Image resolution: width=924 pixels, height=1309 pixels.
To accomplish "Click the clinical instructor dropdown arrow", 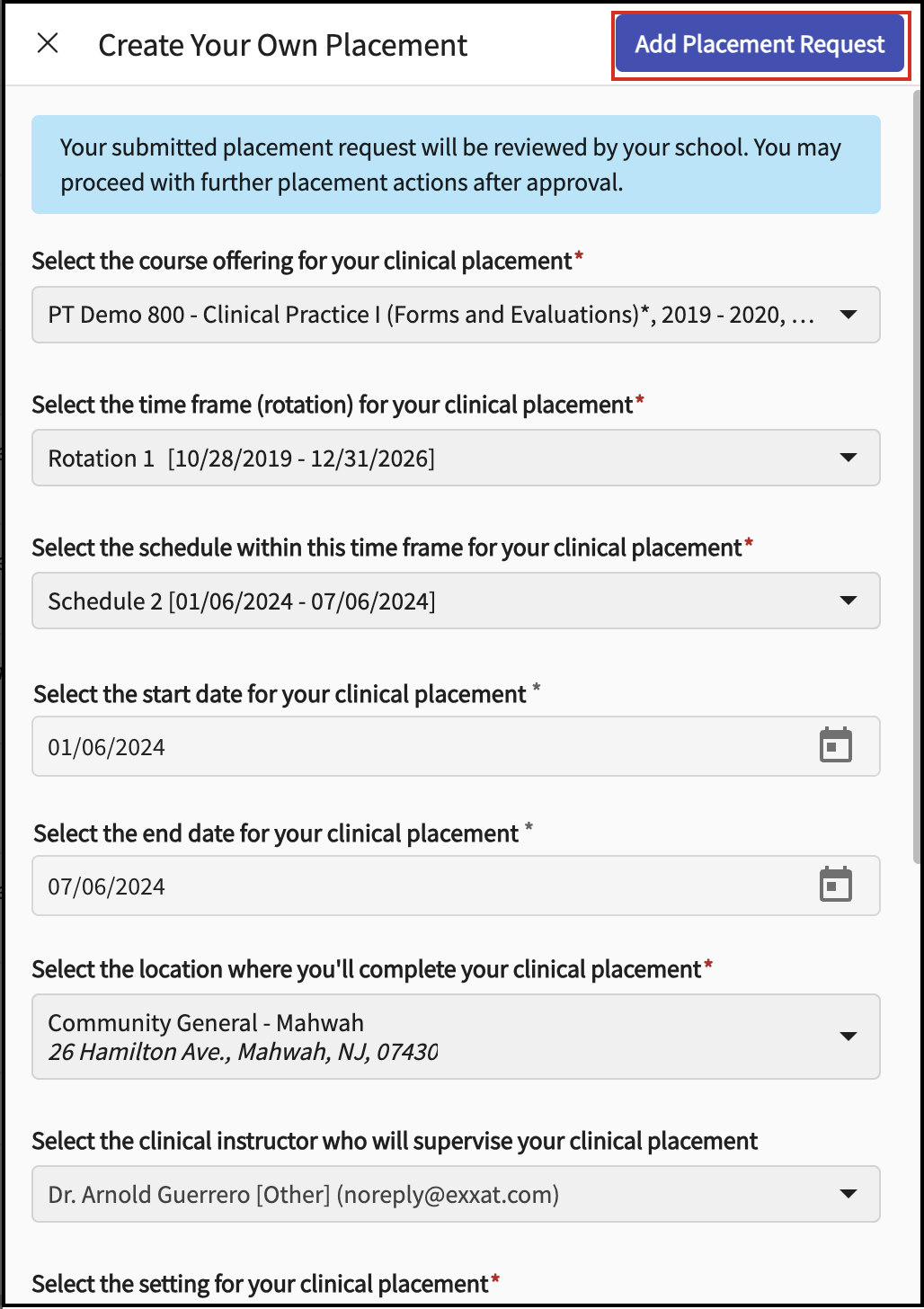I will click(x=848, y=1194).
